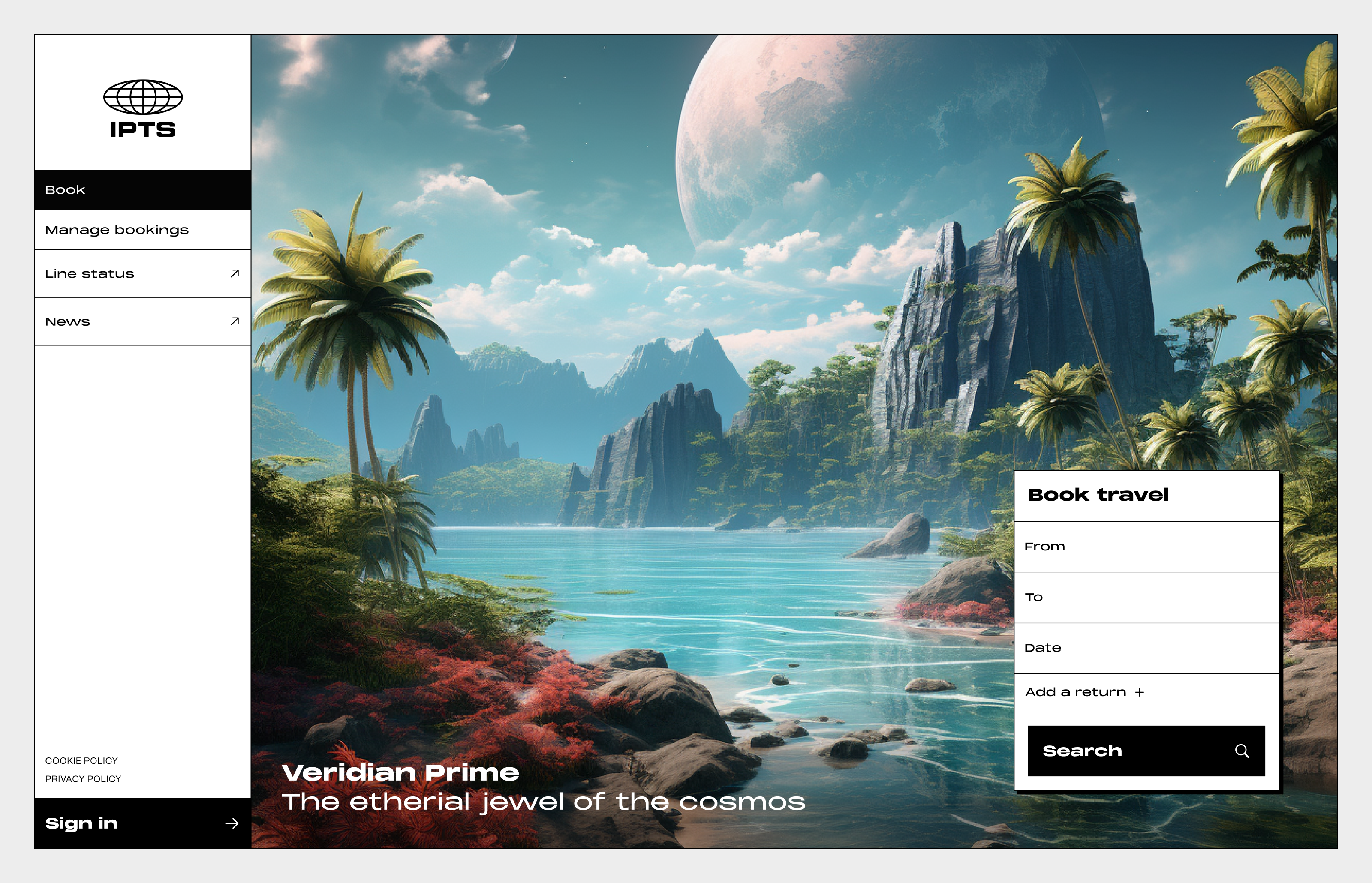Expand the Add a return option
The width and height of the screenshot is (1372, 883).
coord(1084,692)
